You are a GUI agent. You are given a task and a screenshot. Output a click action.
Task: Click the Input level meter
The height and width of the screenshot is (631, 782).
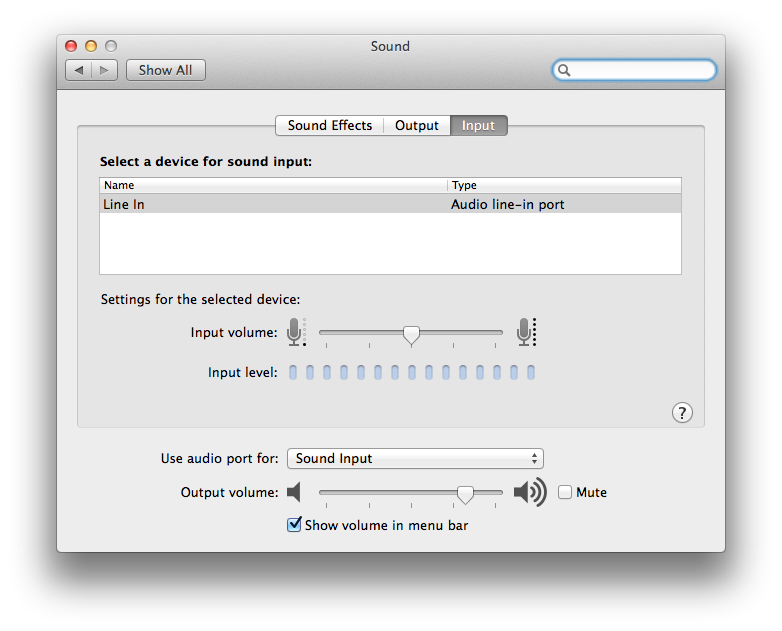click(x=412, y=372)
